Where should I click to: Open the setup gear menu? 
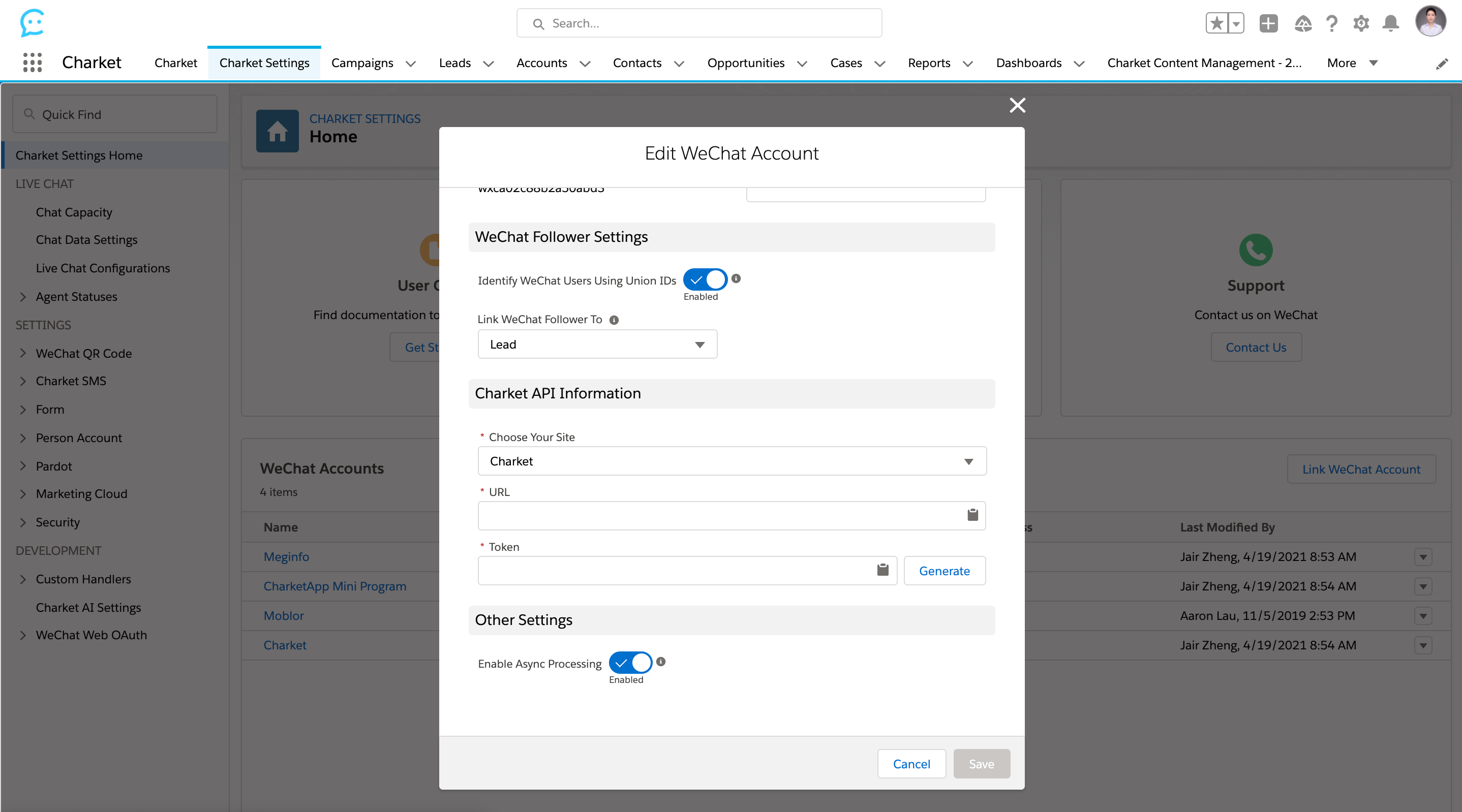click(1361, 23)
